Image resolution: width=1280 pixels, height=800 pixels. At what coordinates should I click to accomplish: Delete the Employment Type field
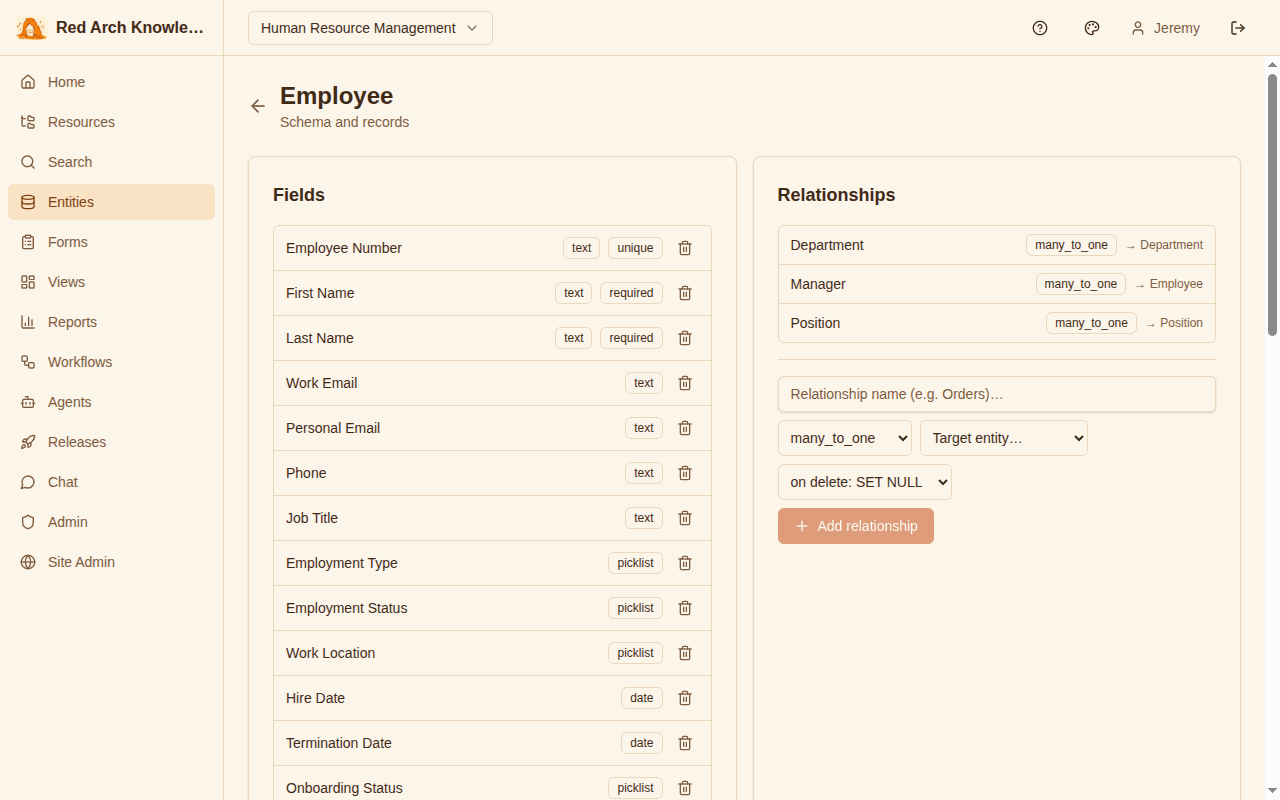[685, 563]
